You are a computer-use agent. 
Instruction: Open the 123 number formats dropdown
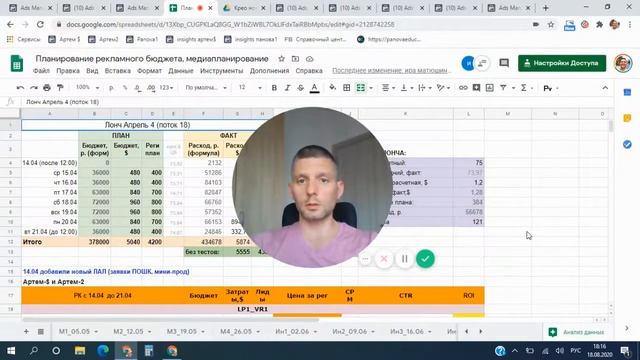[x=166, y=88]
